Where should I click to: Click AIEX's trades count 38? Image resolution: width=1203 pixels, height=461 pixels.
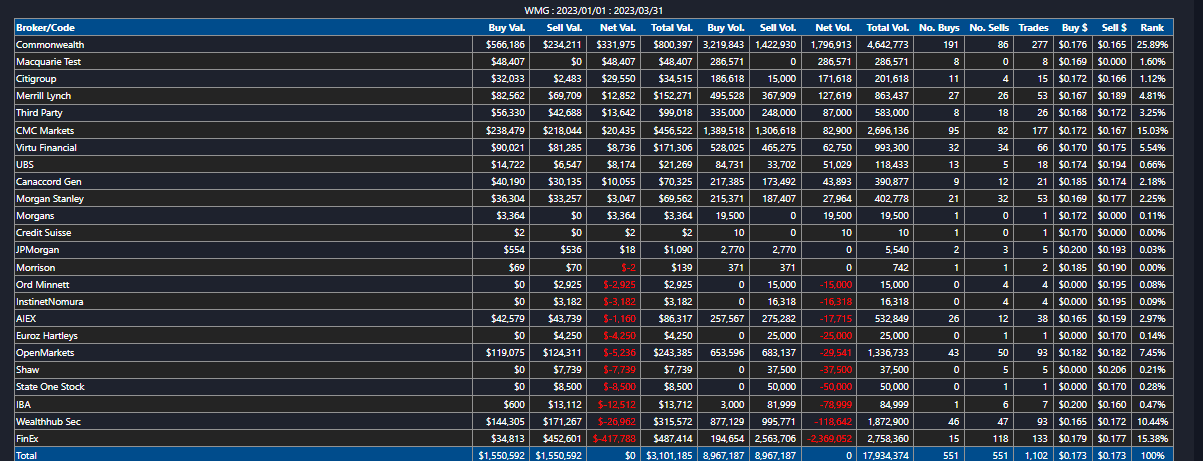(1043, 318)
